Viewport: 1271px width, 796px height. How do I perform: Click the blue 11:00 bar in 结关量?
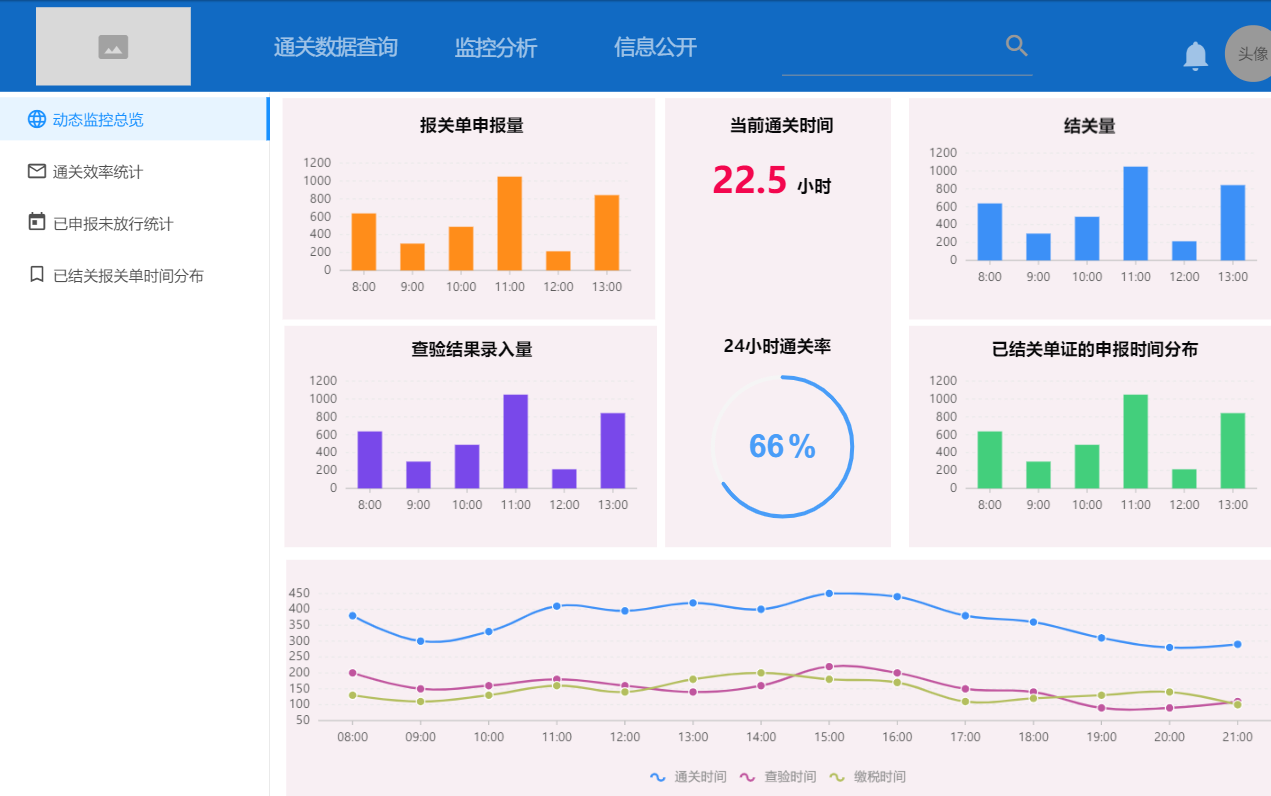pyautogui.click(x=1135, y=213)
